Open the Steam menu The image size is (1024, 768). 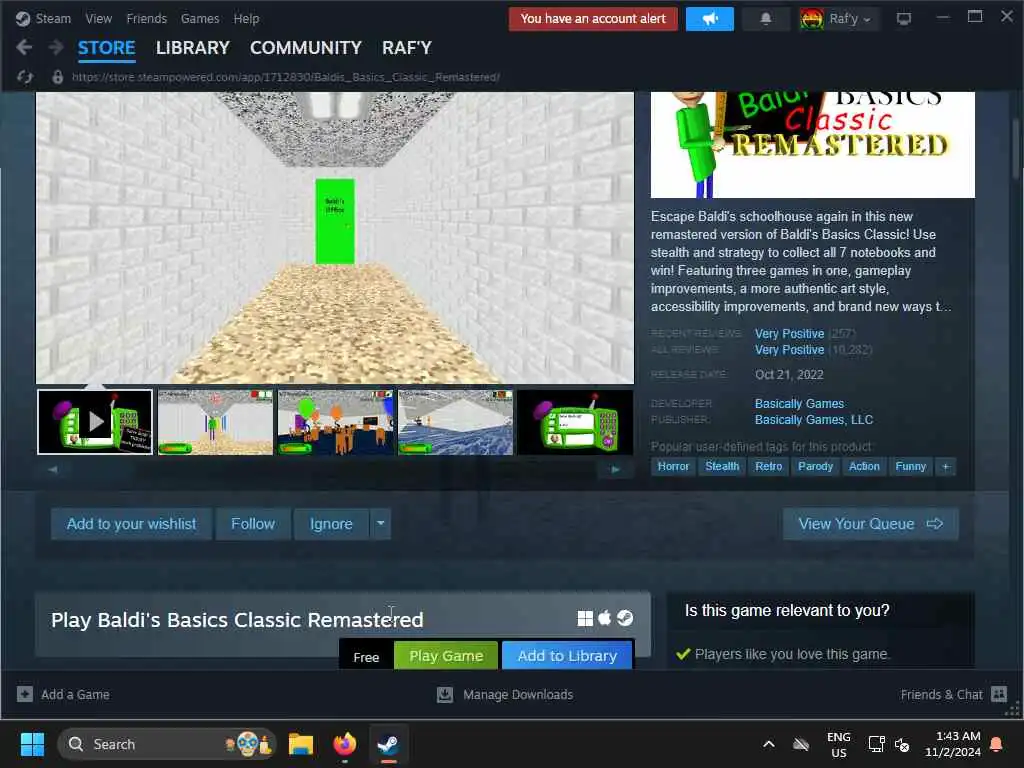53,18
